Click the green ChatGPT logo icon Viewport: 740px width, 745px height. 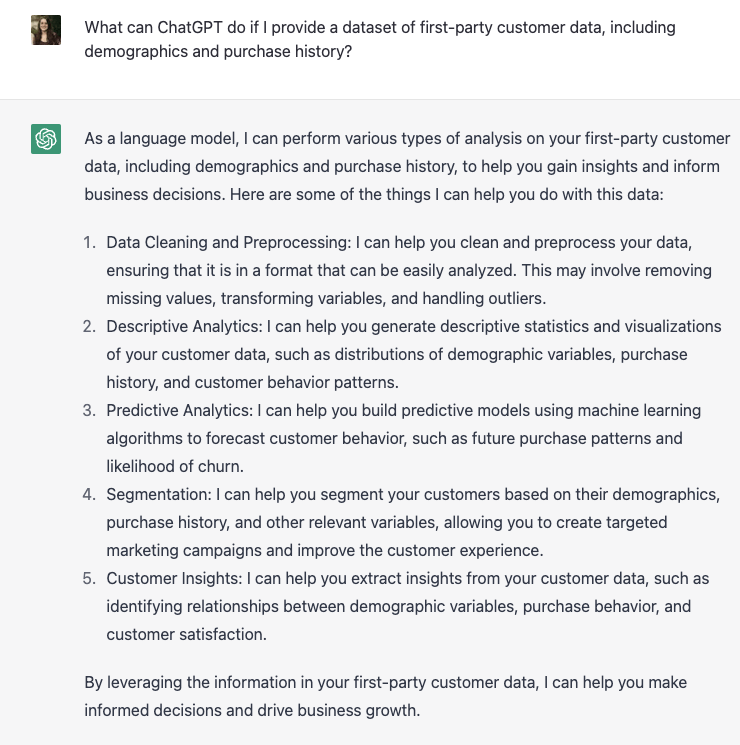point(46,139)
